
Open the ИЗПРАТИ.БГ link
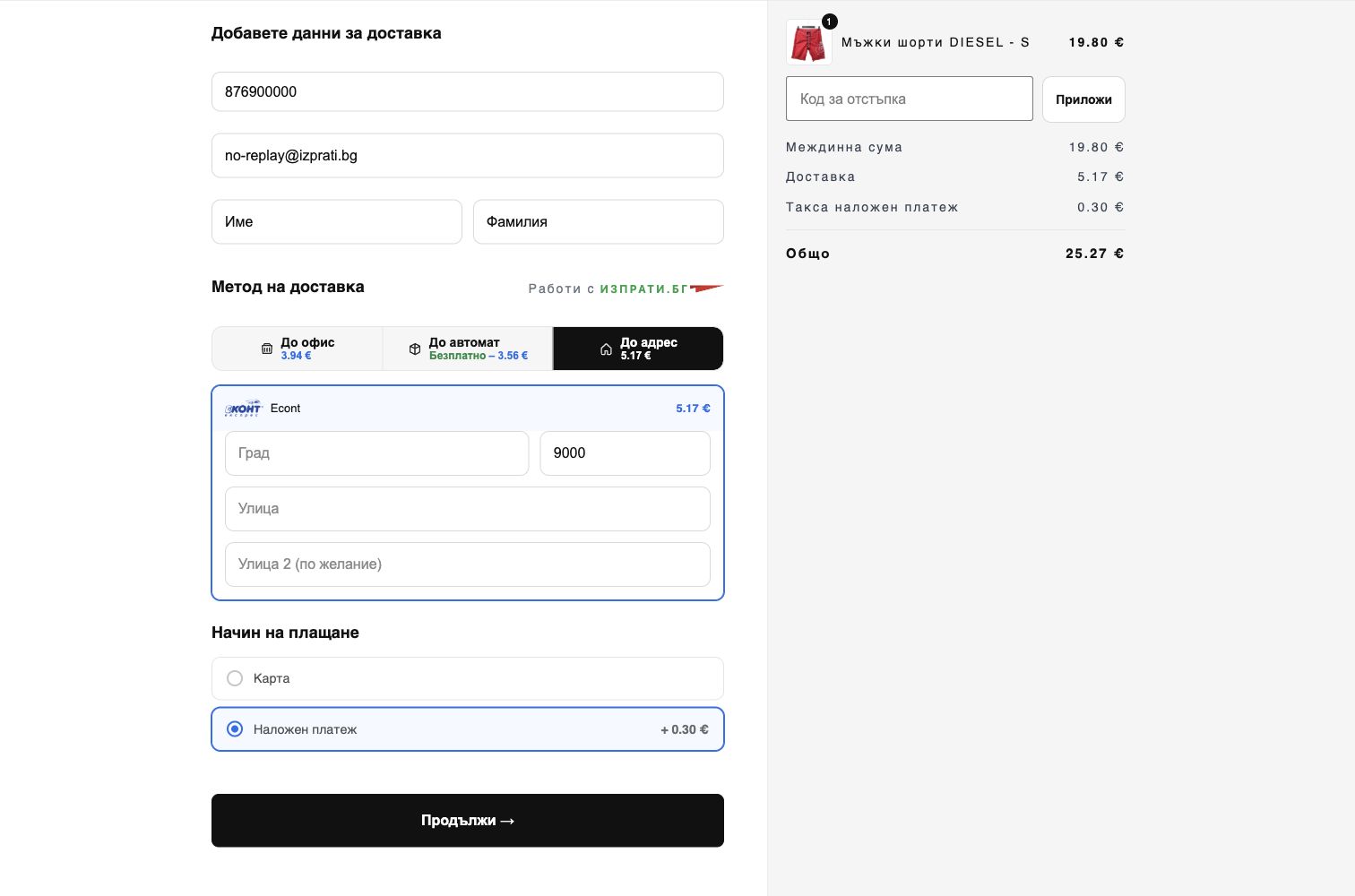tap(644, 289)
